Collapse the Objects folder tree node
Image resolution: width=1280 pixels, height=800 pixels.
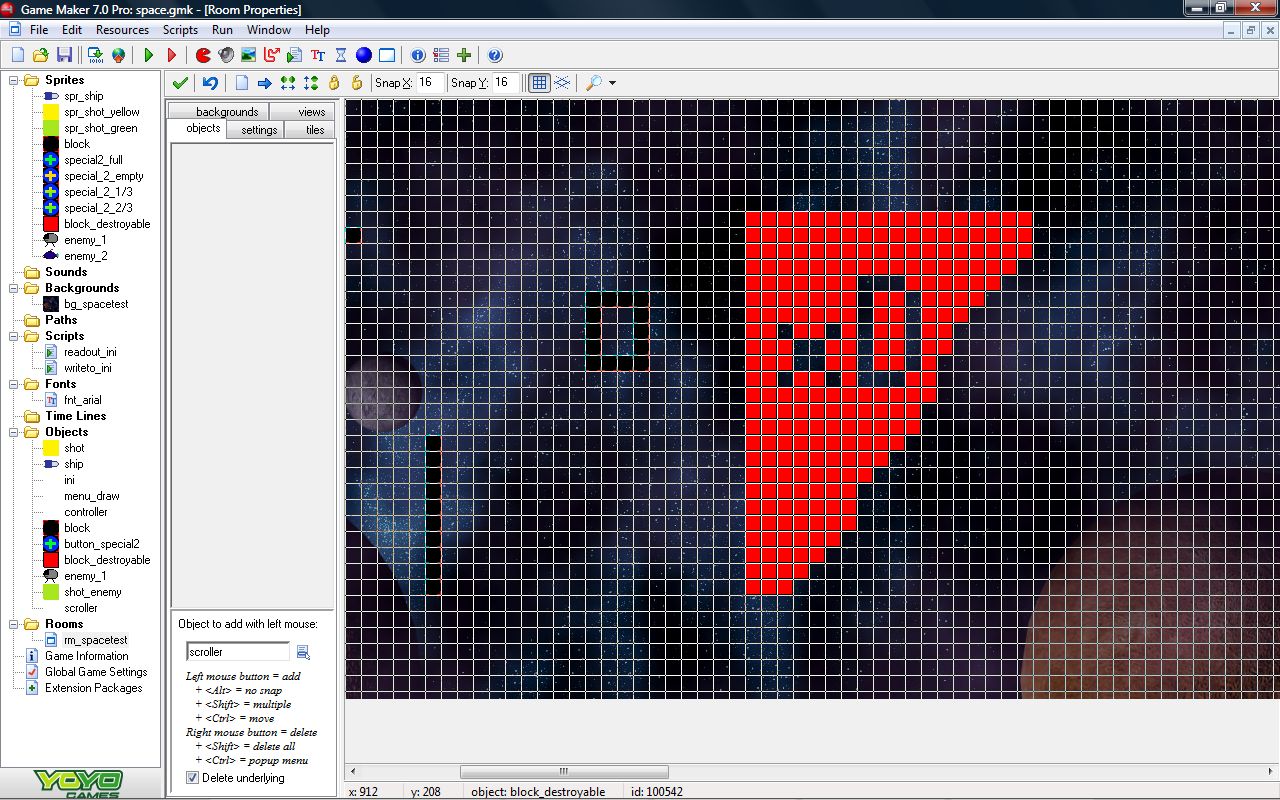click(15, 432)
